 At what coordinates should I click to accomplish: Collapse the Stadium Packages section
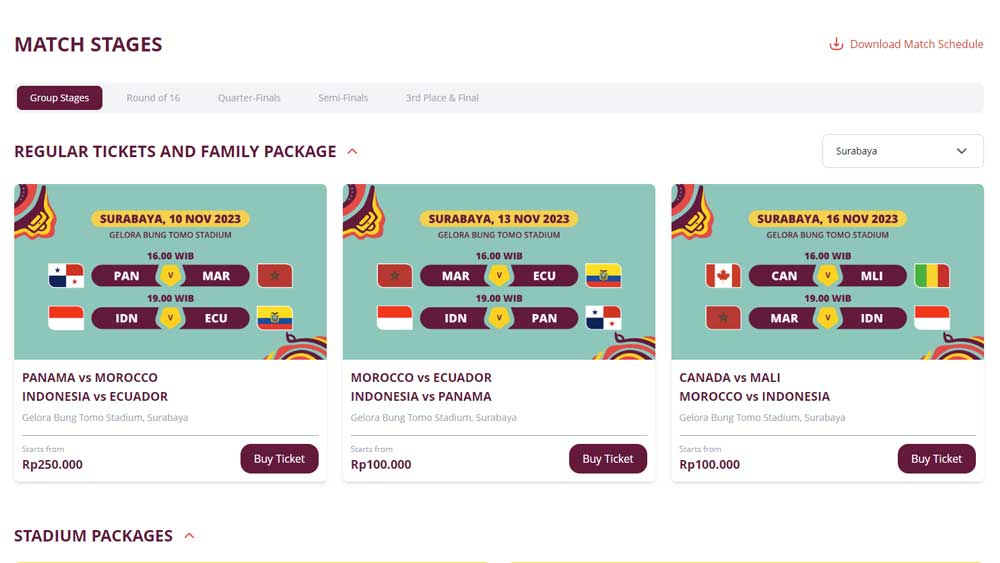[x=189, y=536]
